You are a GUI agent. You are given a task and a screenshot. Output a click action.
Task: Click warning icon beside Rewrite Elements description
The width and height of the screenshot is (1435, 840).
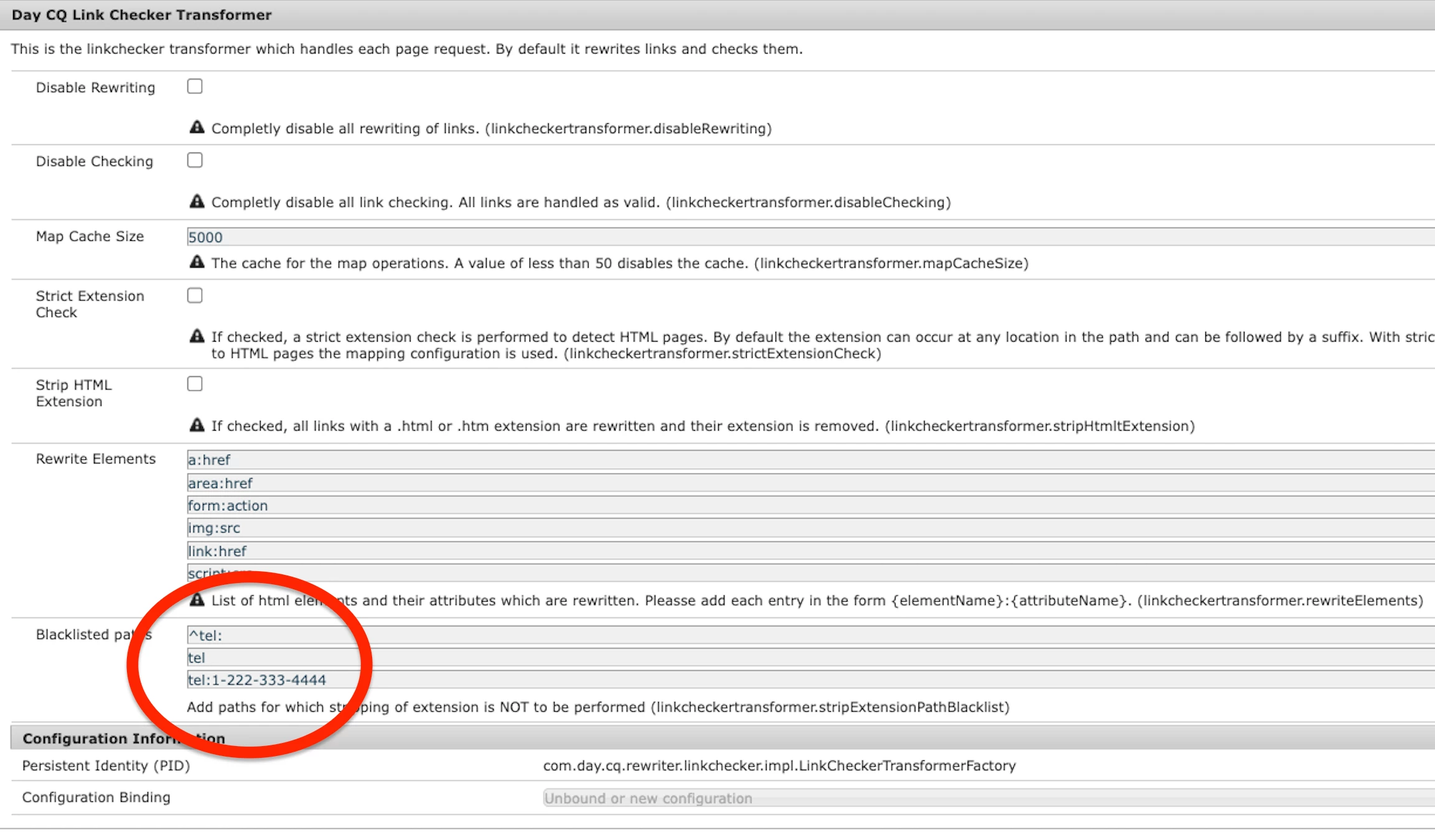[x=197, y=600]
